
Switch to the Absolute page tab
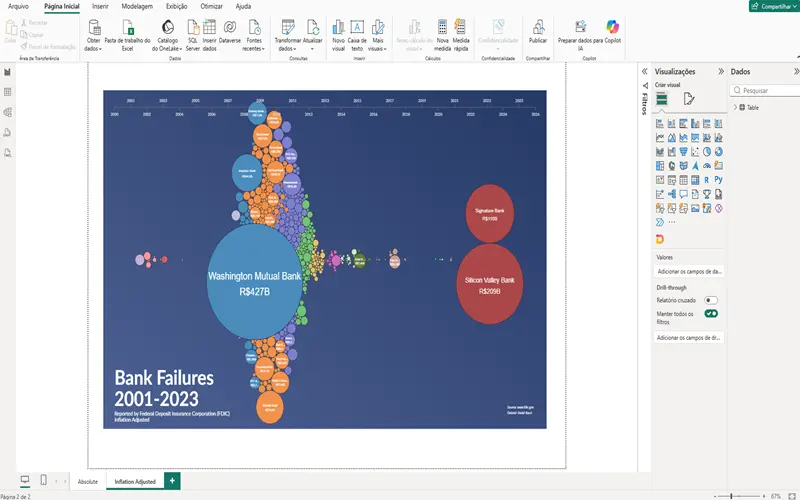click(88, 481)
